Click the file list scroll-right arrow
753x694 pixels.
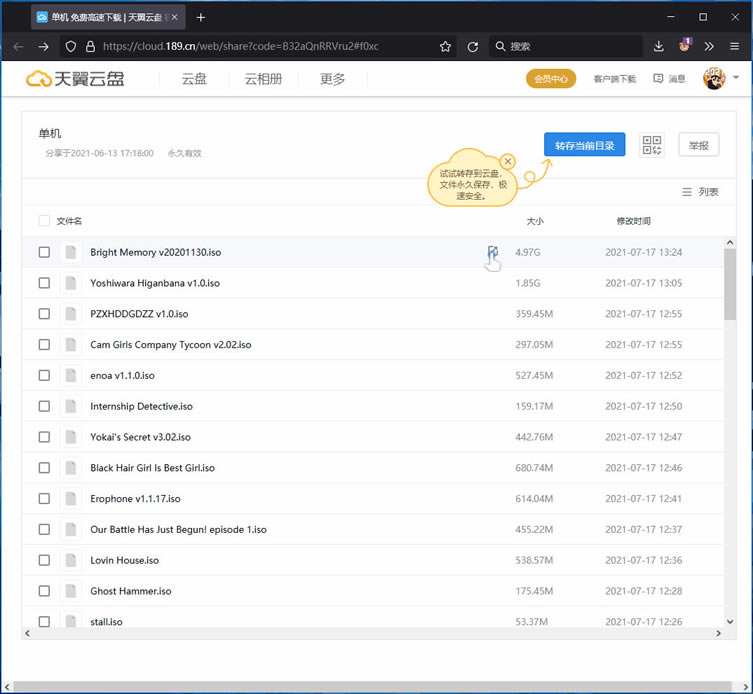click(718, 633)
